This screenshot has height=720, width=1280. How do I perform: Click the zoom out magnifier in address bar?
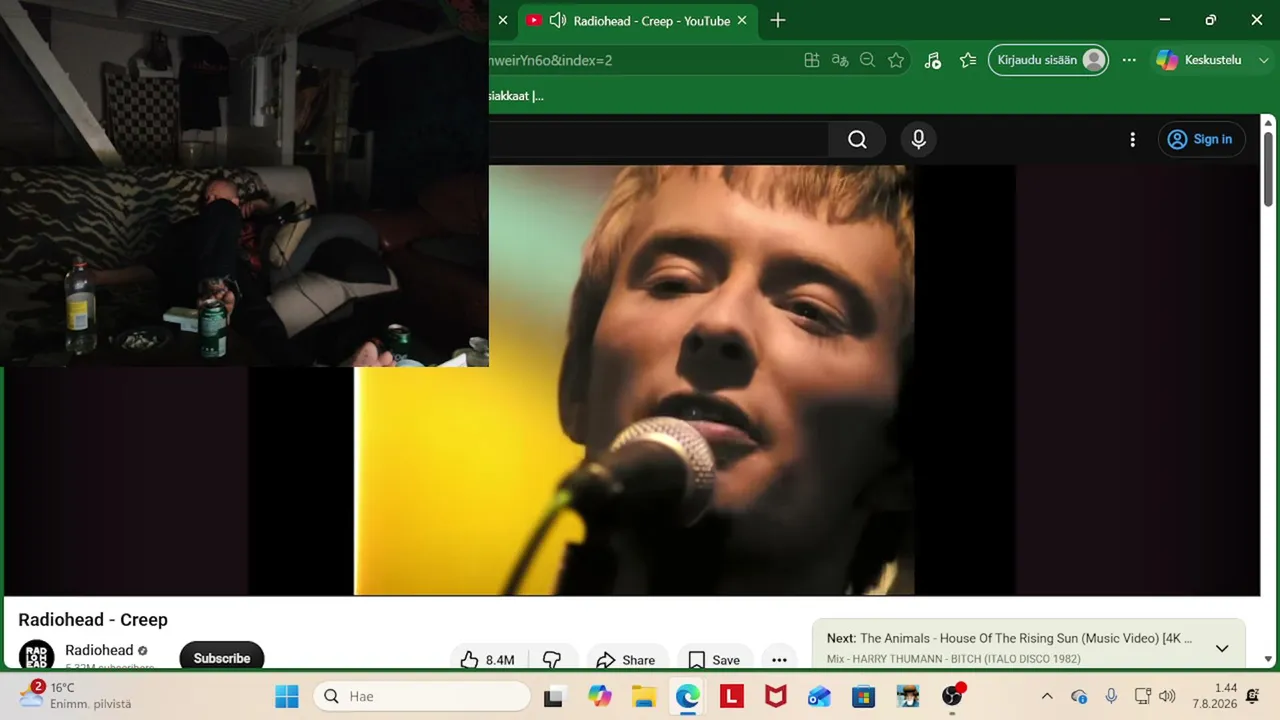click(868, 60)
